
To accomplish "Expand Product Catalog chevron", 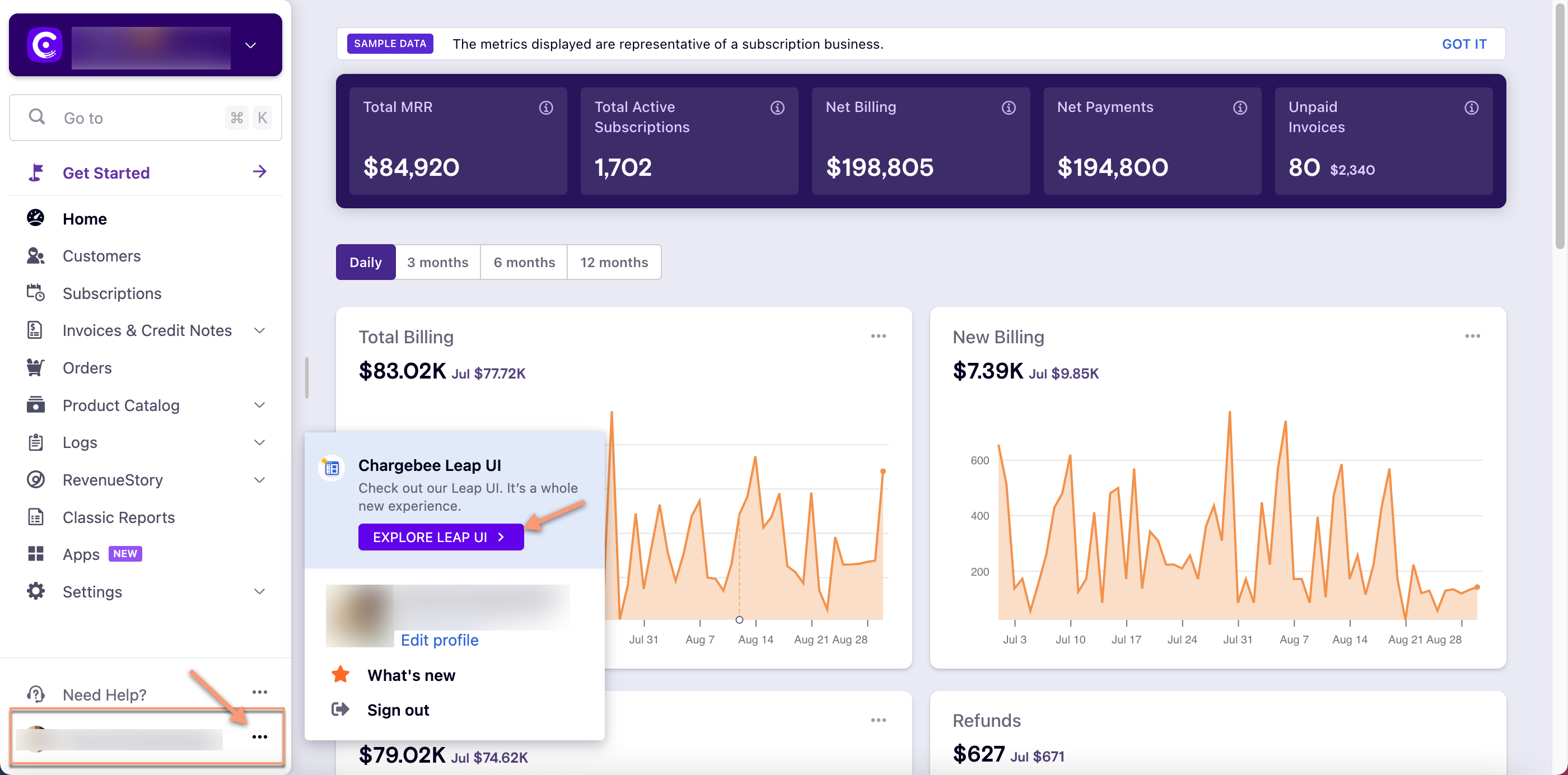I will coord(260,405).
